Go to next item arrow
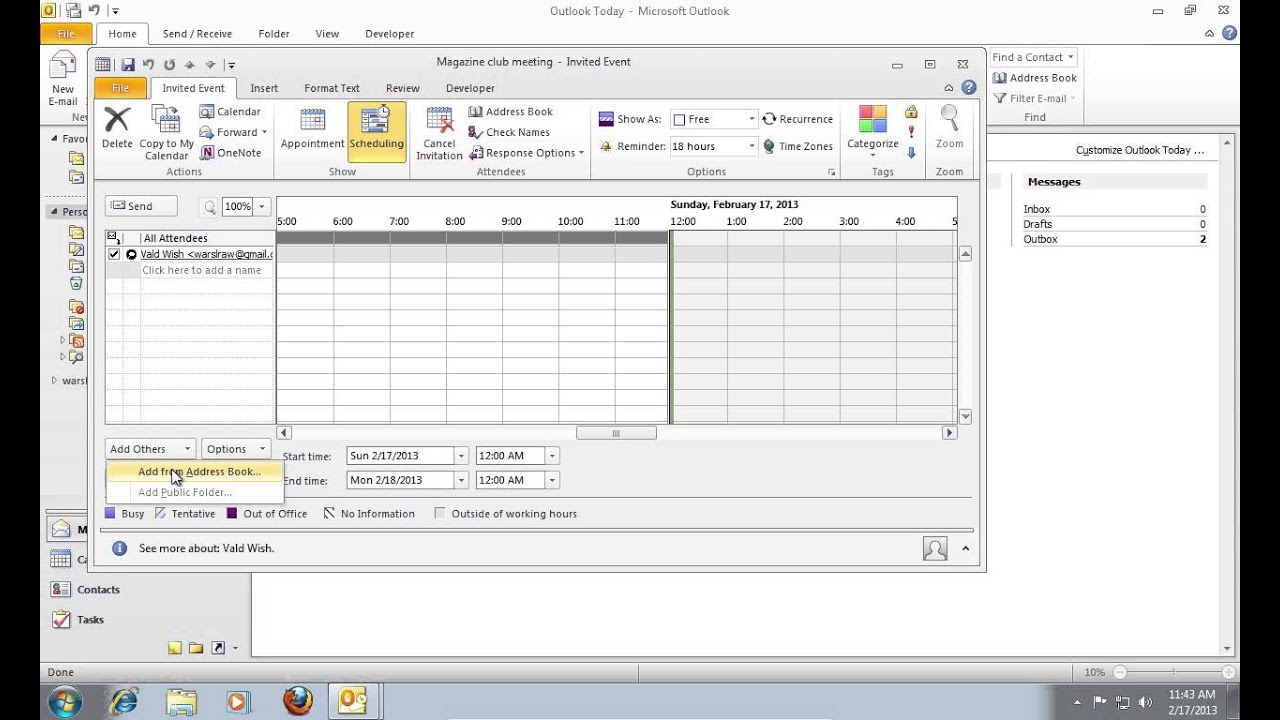 (x=210, y=64)
